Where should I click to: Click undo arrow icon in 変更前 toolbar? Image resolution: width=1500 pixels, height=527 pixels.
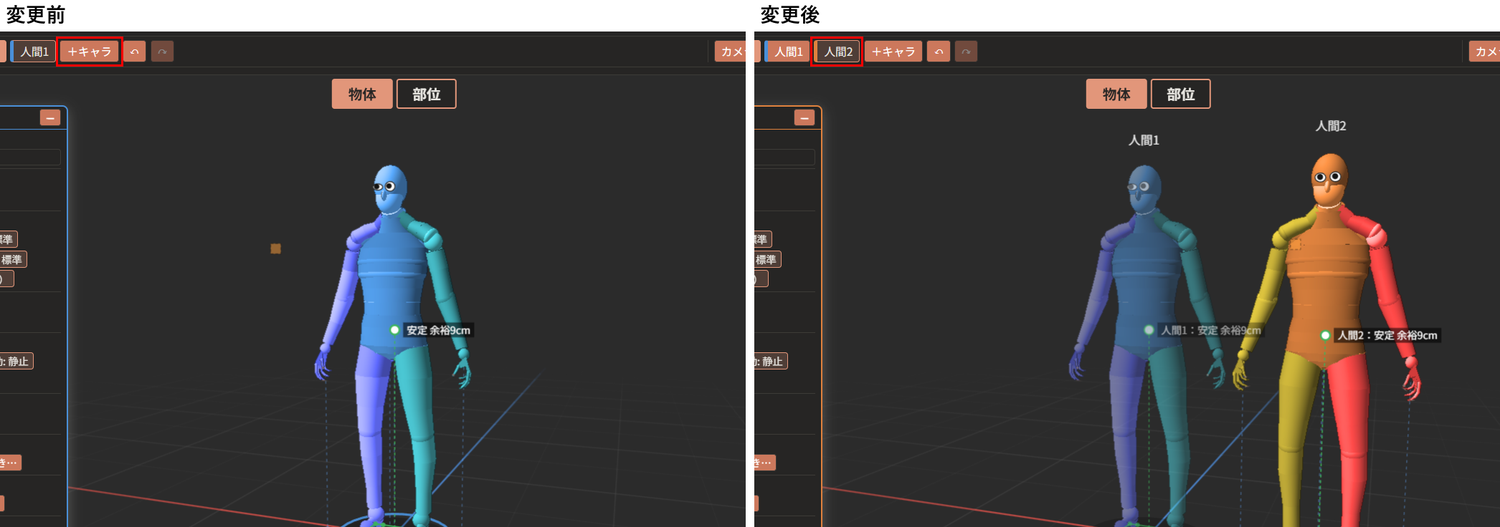134,51
